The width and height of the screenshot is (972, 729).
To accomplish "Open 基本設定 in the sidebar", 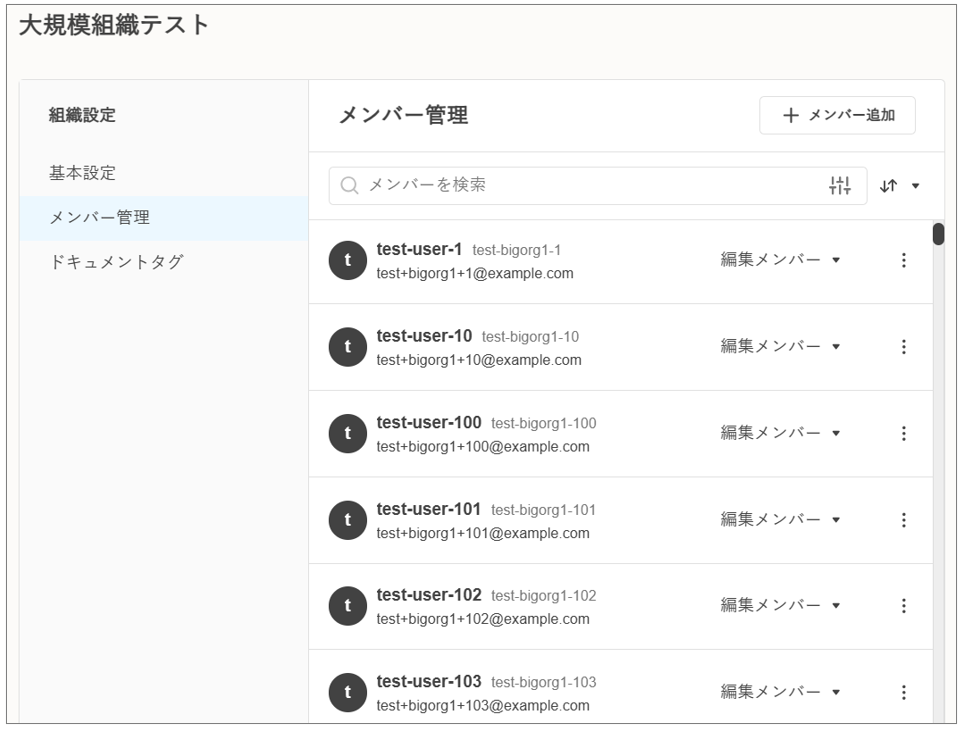I will tap(82, 173).
